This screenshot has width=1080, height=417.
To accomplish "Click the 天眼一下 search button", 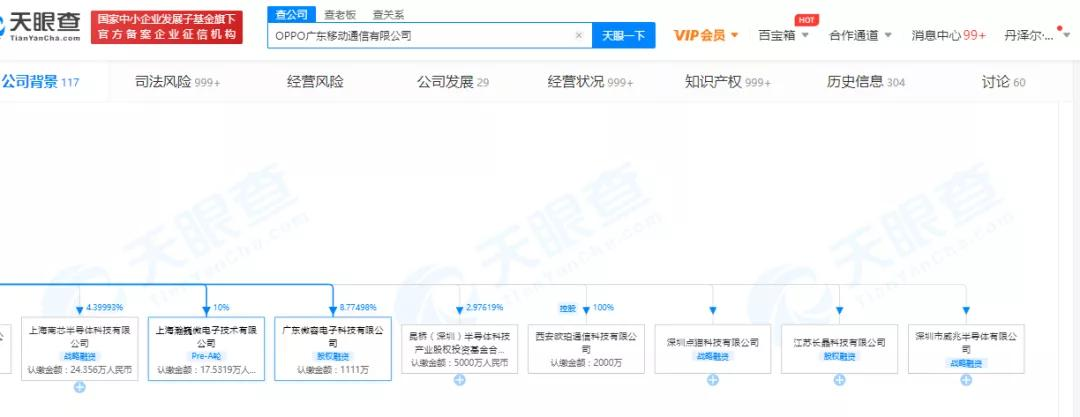I will 623,35.
